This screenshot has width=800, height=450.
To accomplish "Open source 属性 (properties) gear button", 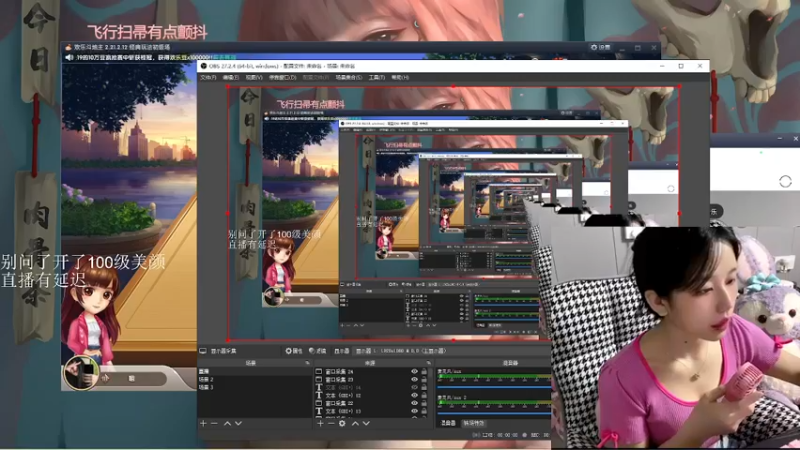I will 293,351.
